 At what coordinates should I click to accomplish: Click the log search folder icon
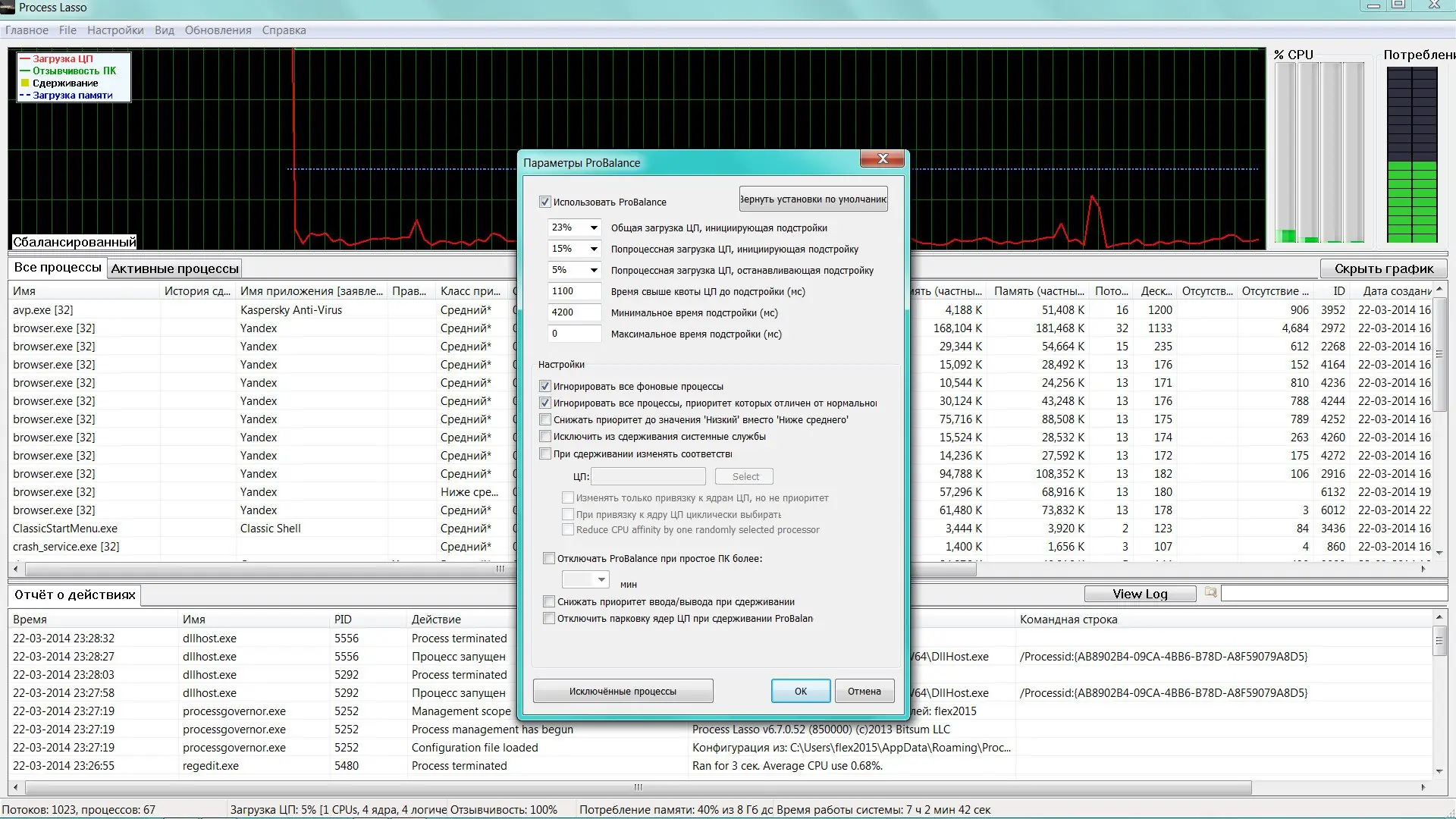click(1210, 593)
